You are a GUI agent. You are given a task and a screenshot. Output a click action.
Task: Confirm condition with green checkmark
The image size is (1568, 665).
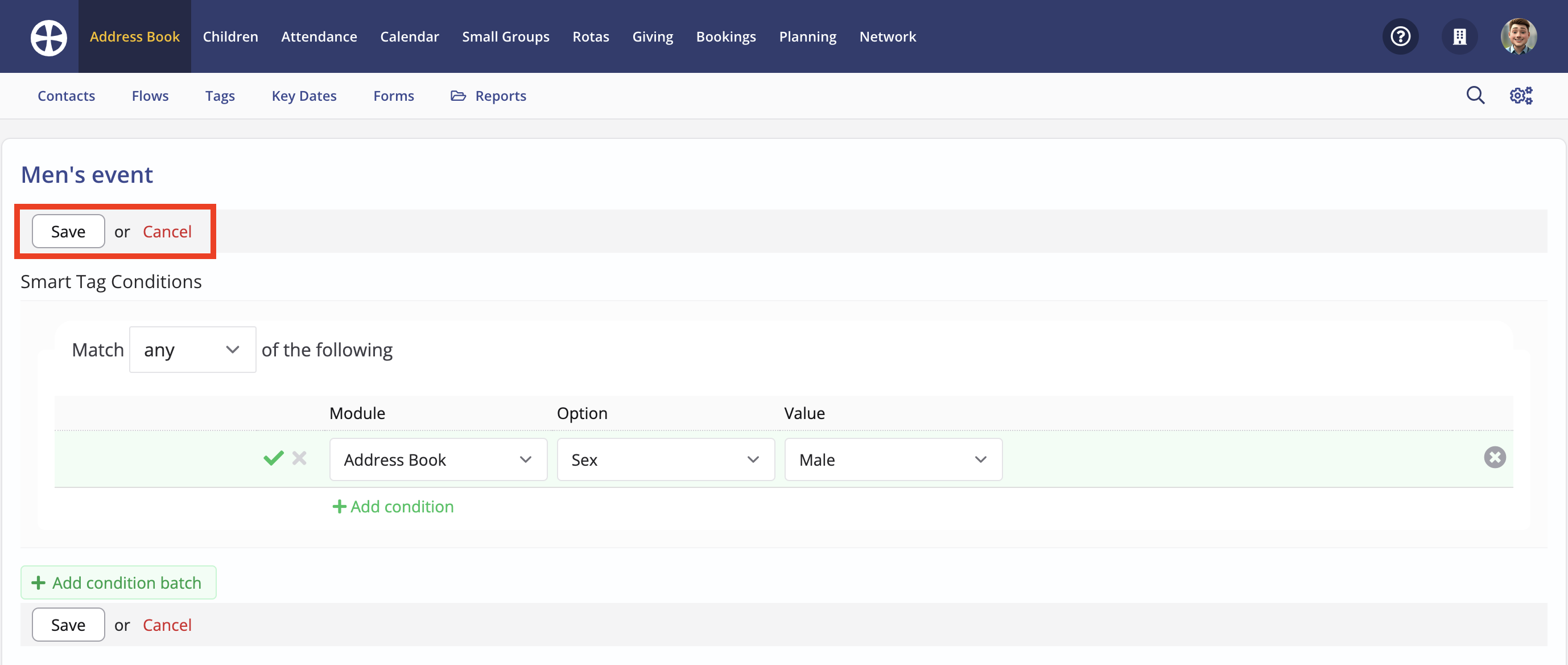tap(273, 458)
